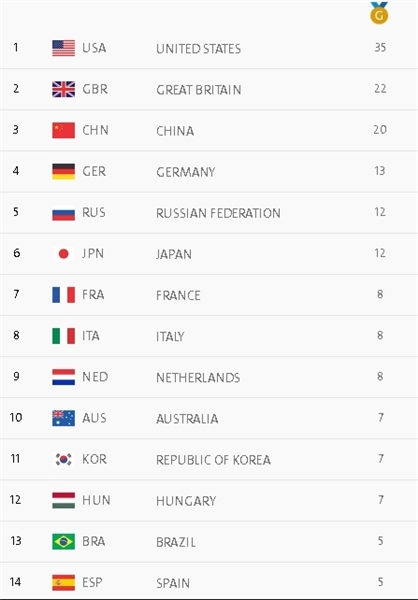This screenshot has width=418, height=600.
Task: Click United States gold count 35
Action: tap(380, 47)
